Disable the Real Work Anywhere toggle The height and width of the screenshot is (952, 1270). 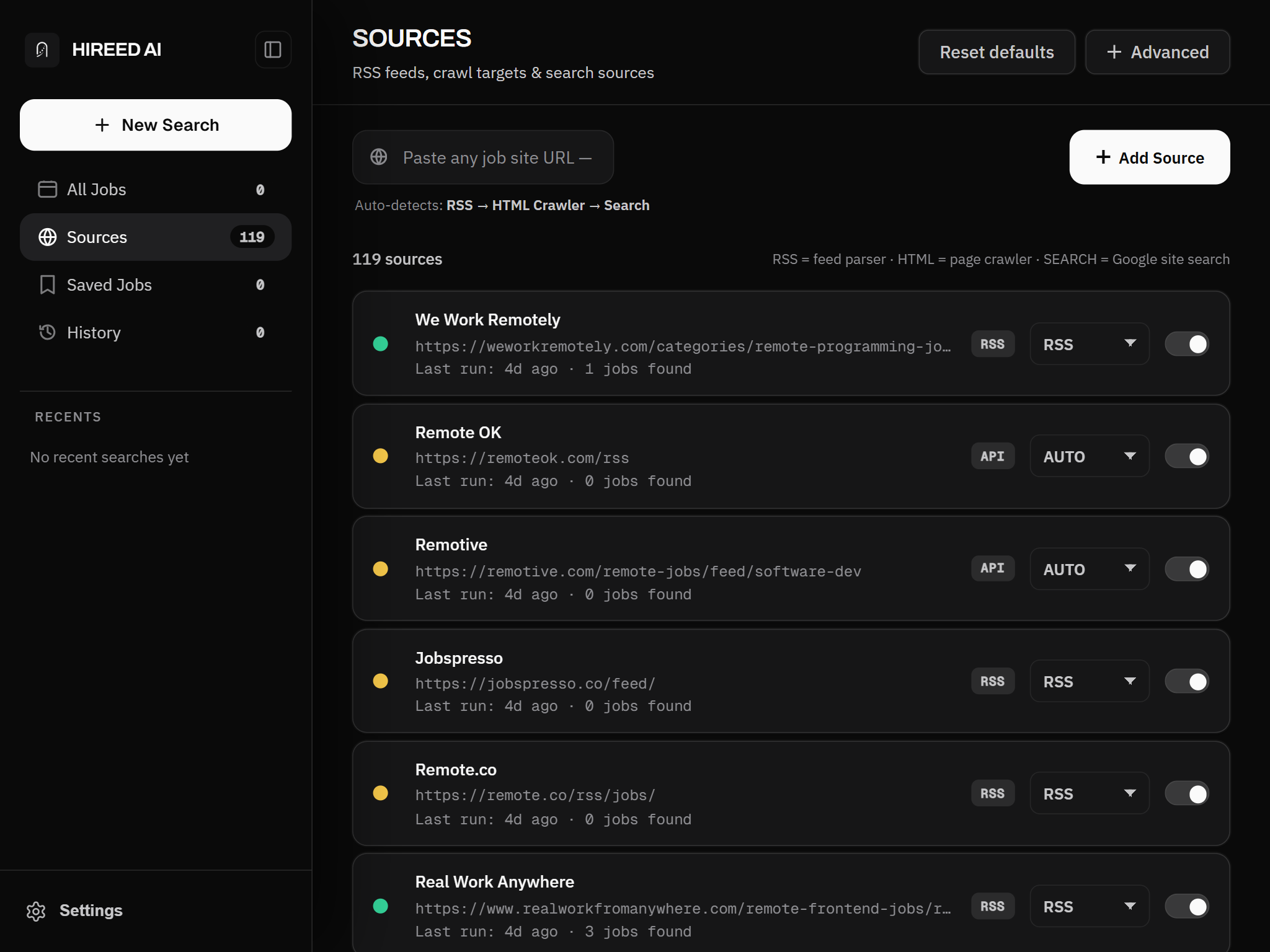click(x=1187, y=906)
